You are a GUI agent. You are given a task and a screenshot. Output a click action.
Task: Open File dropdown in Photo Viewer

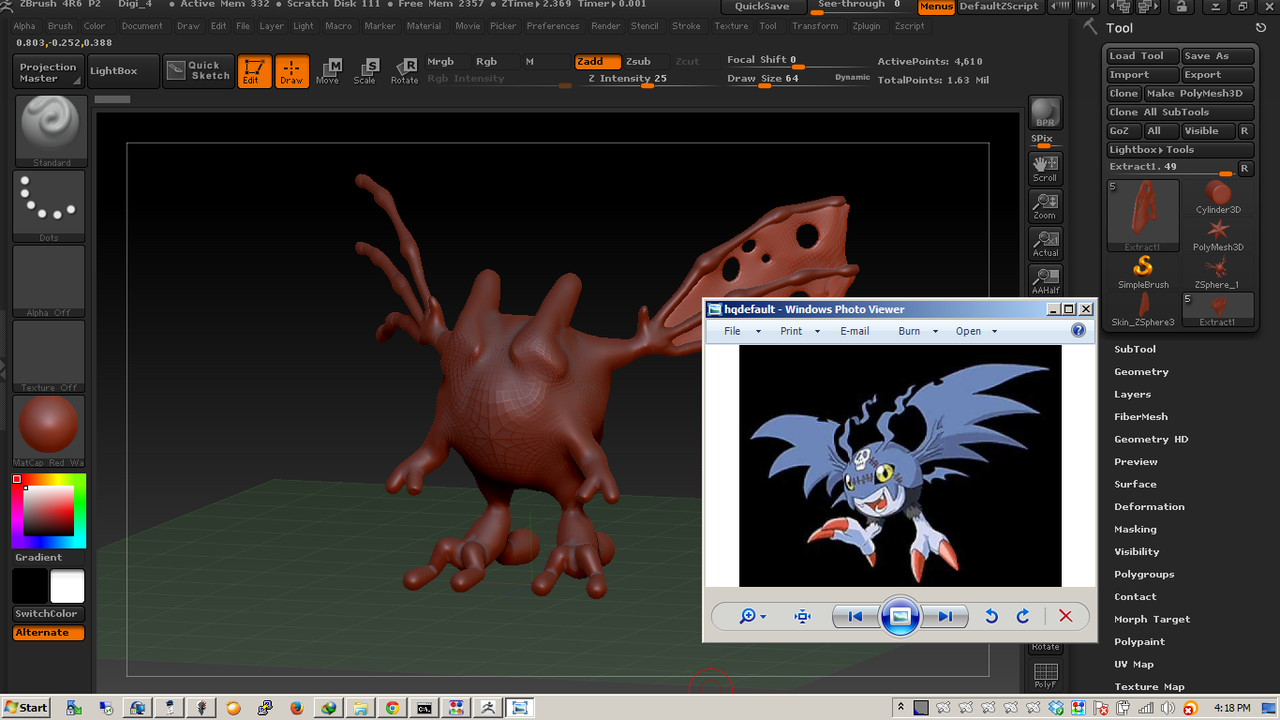pos(742,331)
